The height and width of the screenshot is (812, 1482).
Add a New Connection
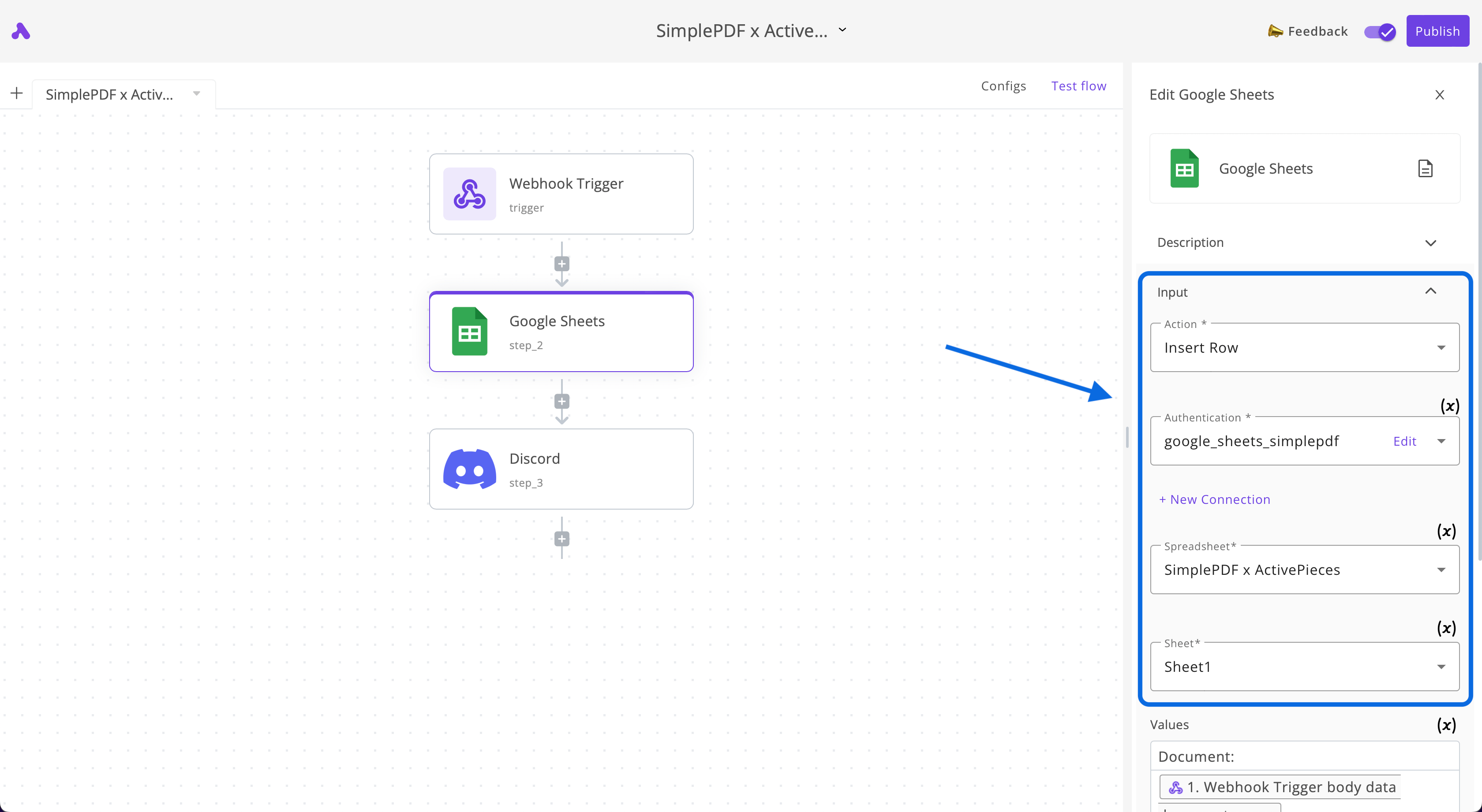(1214, 500)
